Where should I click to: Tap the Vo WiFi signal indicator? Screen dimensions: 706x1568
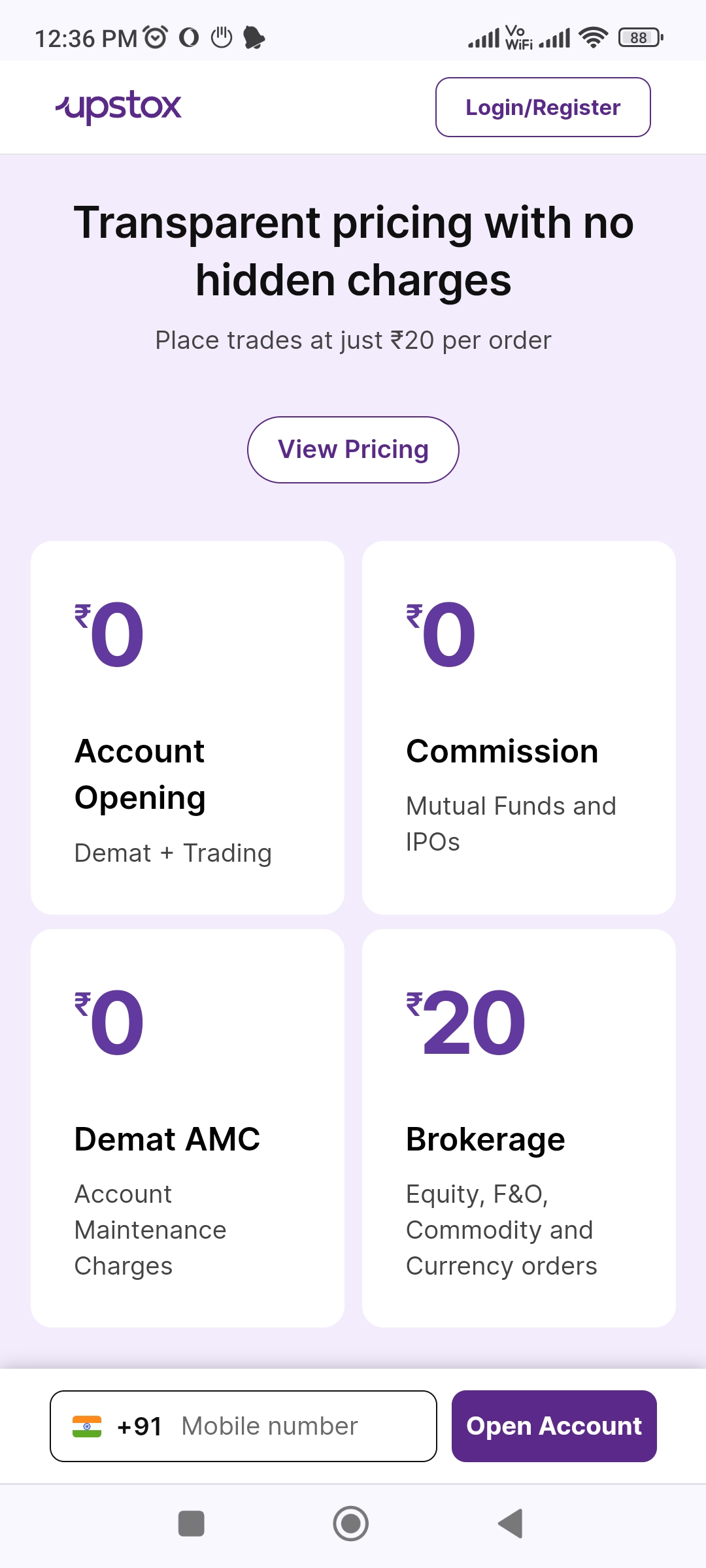tap(519, 38)
